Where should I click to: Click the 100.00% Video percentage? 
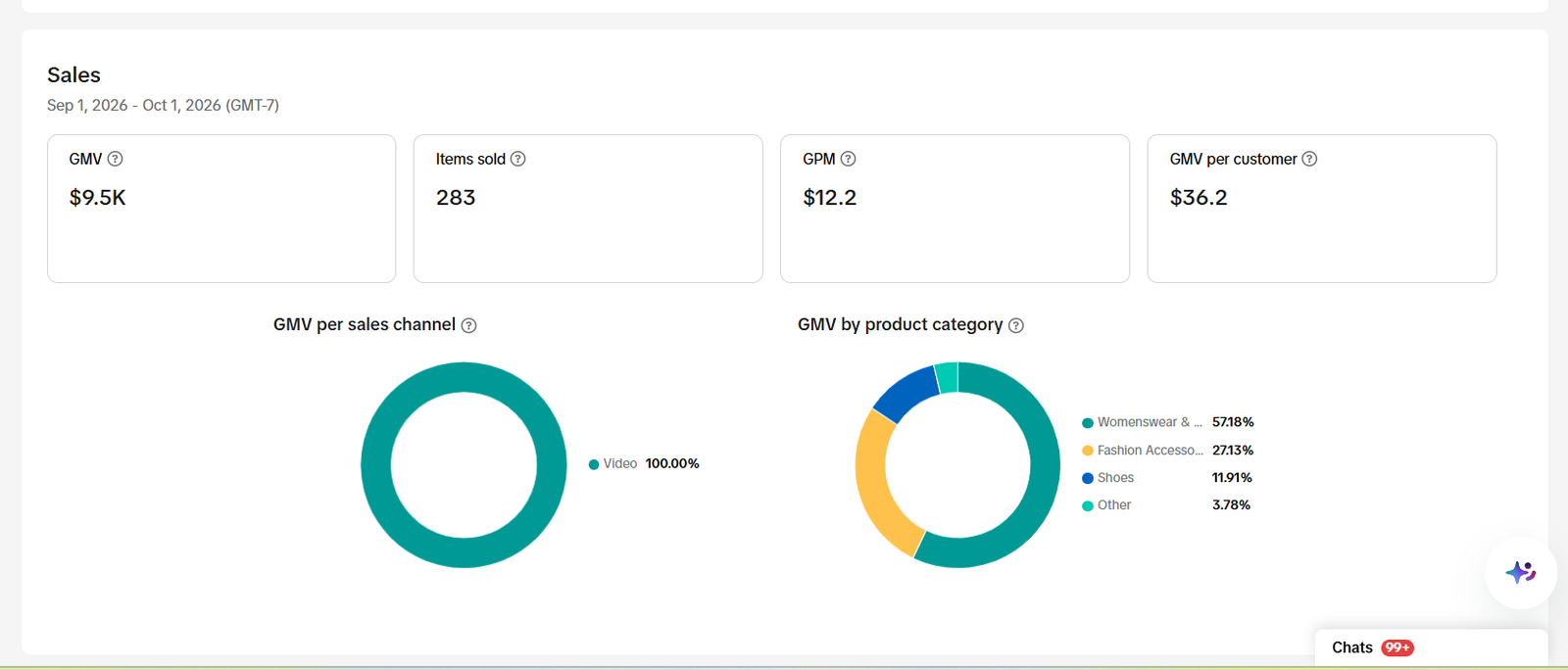(672, 463)
